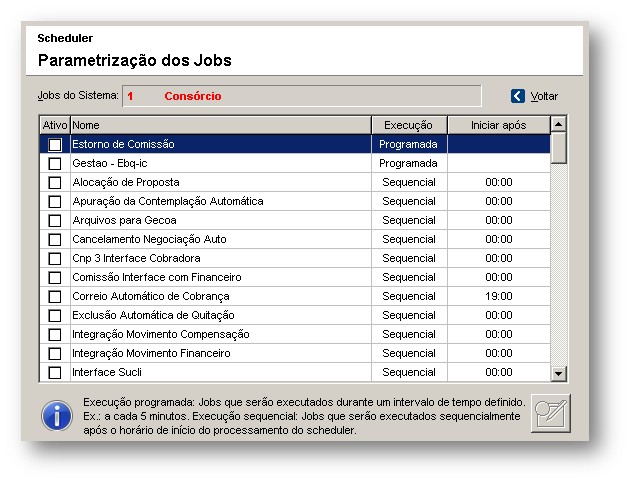Image resolution: width=631 pixels, height=483 pixels.
Task: Click 00:00 time for Interface Sucli
Action: point(499,372)
